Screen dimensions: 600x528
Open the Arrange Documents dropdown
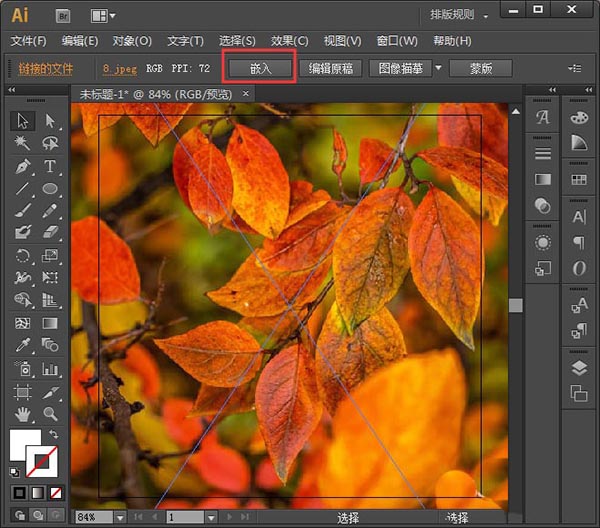pyautogui.click(x=103, y=16)
